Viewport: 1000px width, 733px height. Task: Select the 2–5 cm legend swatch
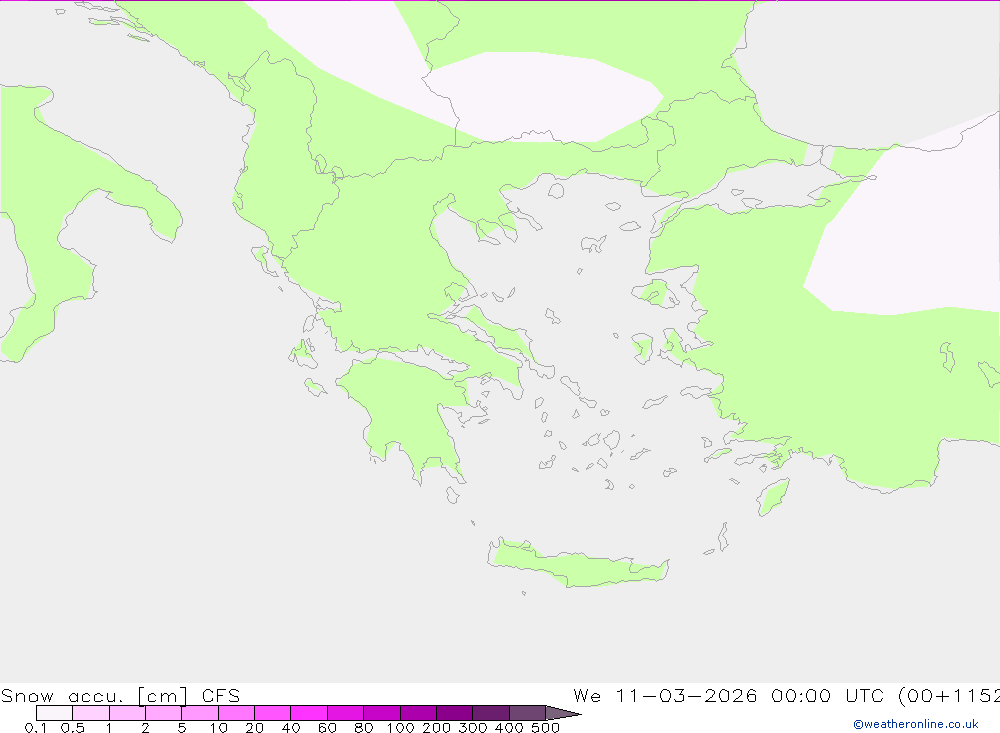164,713
